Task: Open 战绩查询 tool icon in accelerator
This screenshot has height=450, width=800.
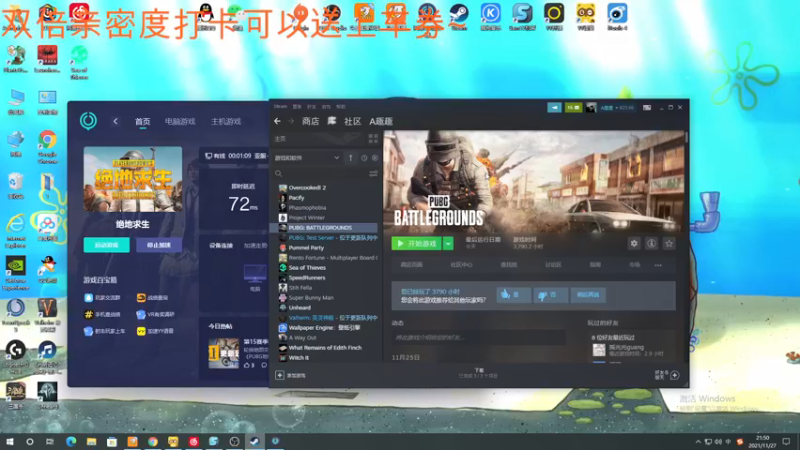Action: click(x=141, y=297)
